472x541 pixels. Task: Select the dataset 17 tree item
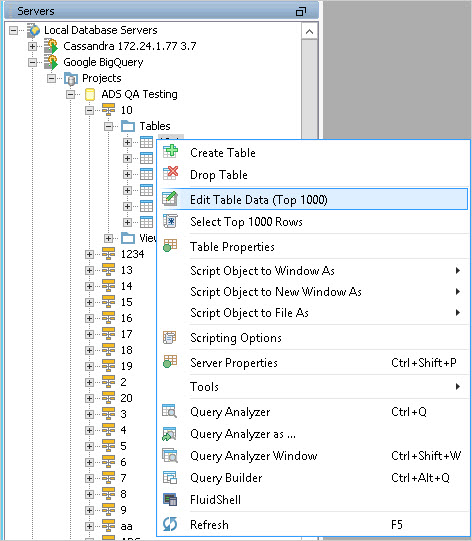(126, 334)
